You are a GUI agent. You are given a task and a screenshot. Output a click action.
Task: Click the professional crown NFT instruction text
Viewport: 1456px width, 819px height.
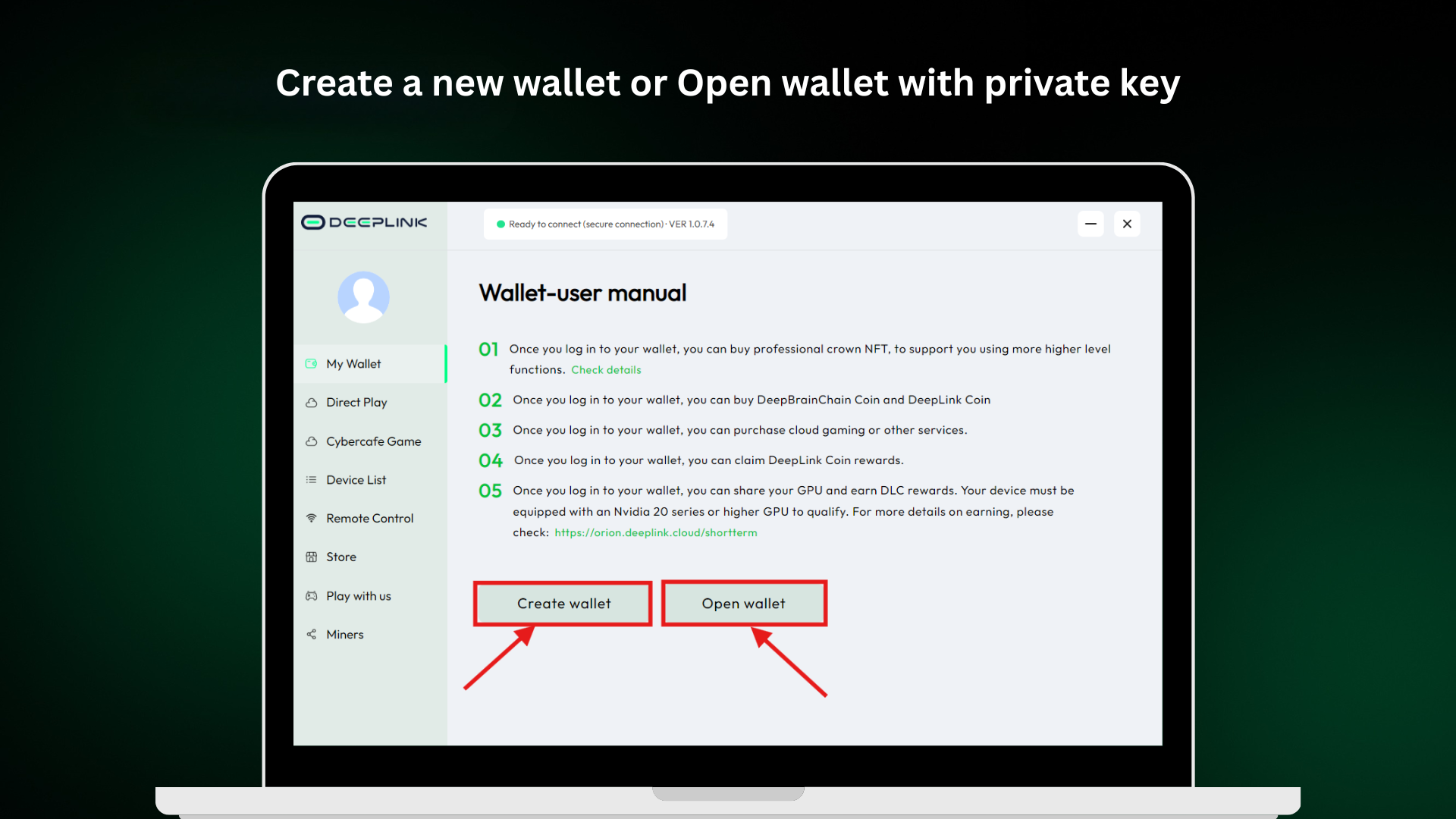coord(810,359)
